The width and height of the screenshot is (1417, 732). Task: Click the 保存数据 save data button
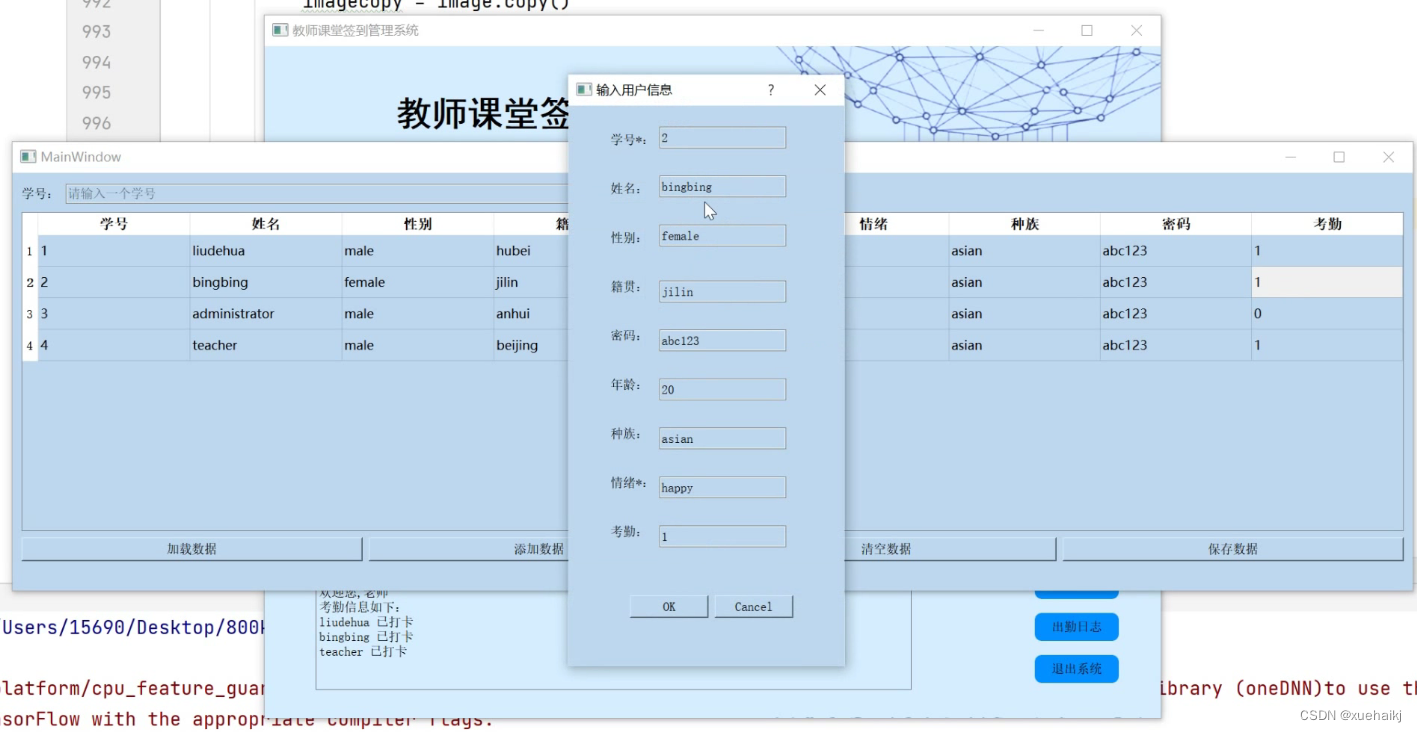1231,548
